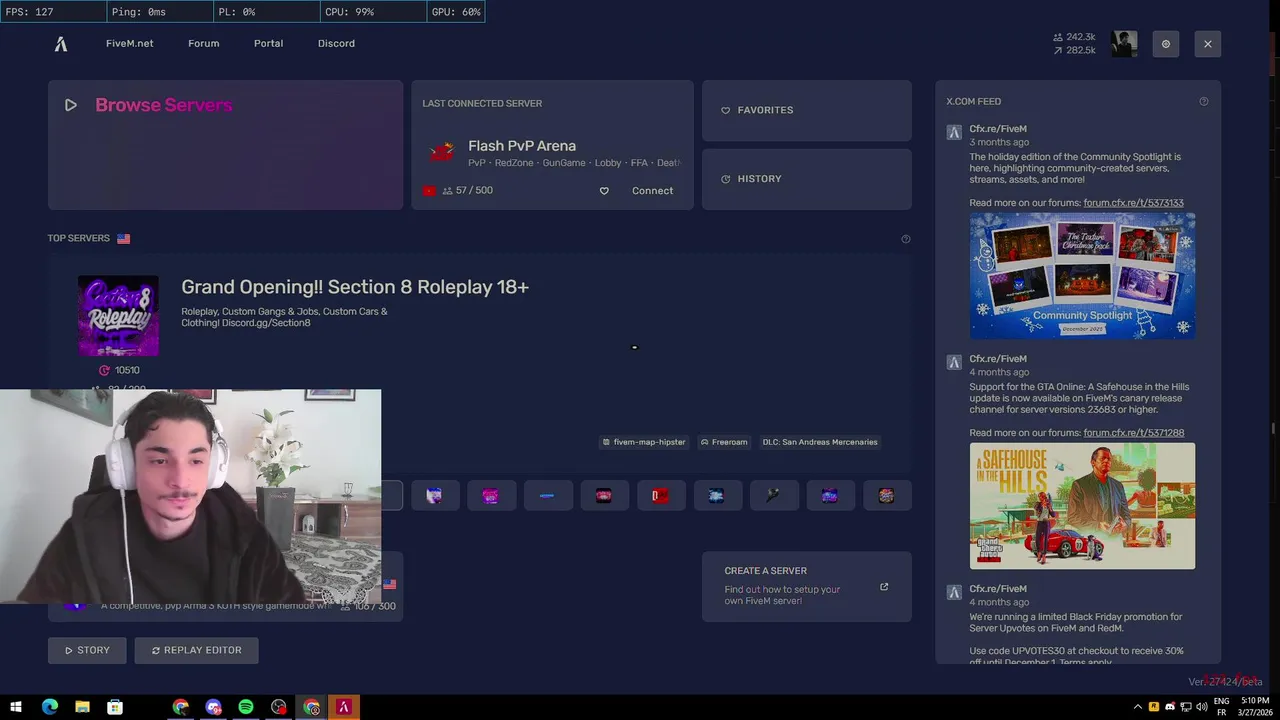Screen dimensions: 1280x720
Task: Favorite the Flash PvP Arena server heart
Action: 604,191
